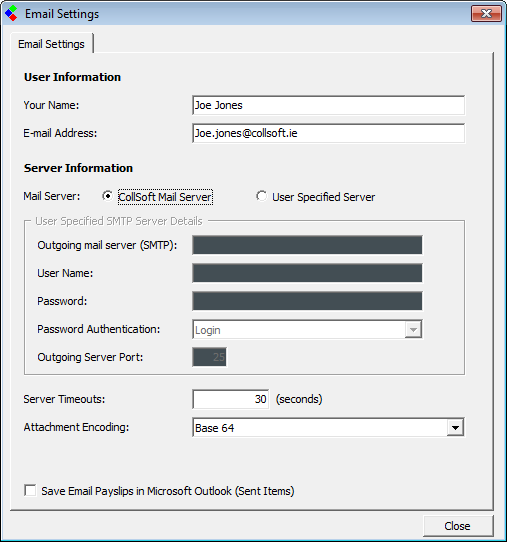Open the Password Authentication dropdown arrow
507x542 pixels.
click(x=413, y=329)
